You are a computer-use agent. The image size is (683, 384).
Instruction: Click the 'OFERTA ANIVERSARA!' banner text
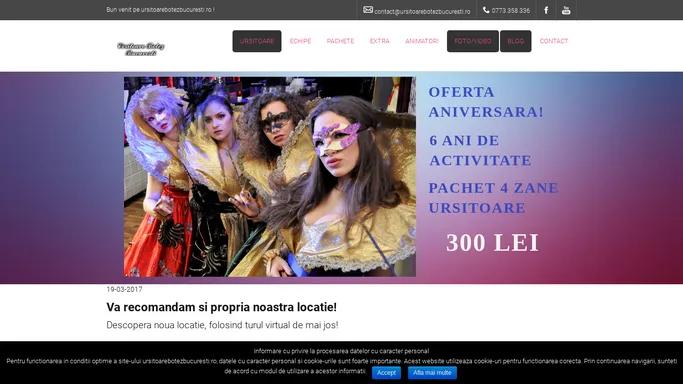486,102
